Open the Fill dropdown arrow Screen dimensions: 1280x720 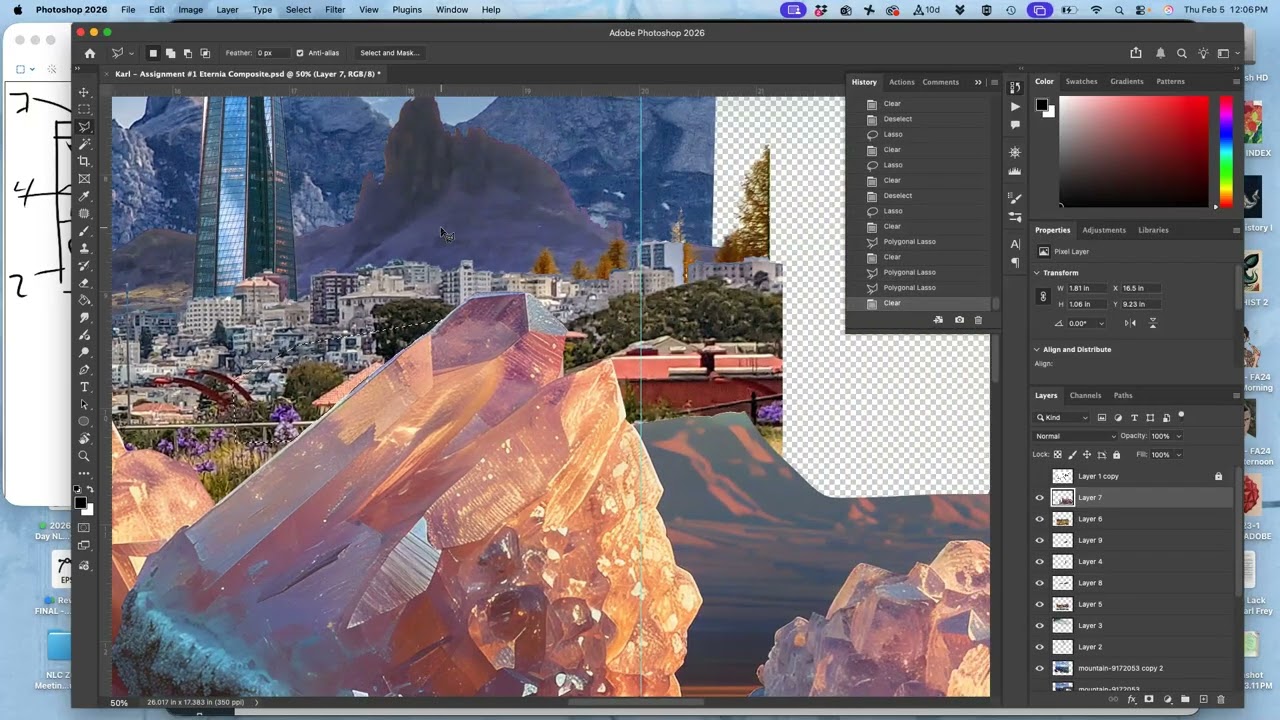(1178, 455)
